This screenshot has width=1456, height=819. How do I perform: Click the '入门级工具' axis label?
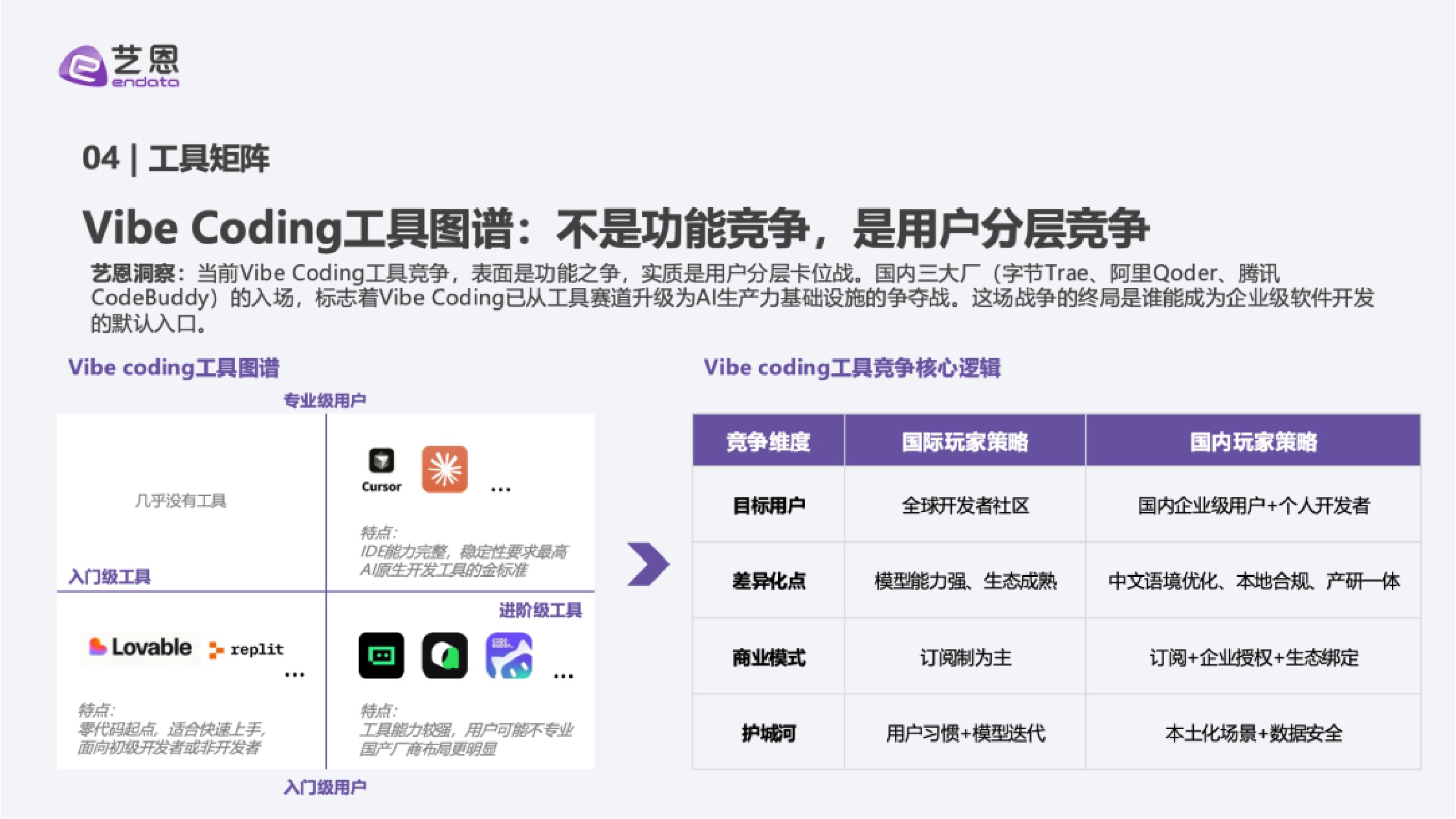coord(109,577)
